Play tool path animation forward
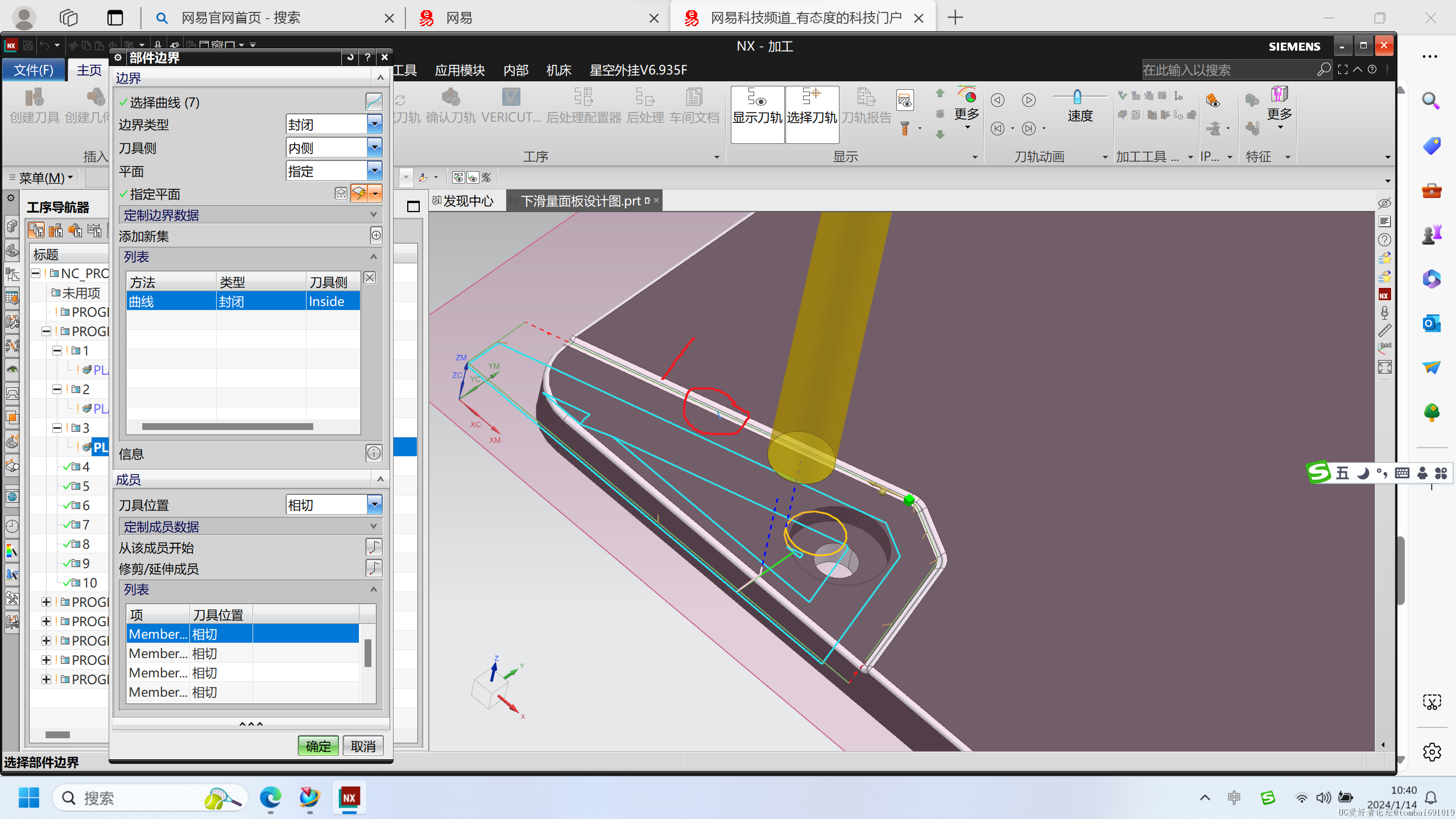The width and height of the screenshot is (1456, 819). (x=1029, y=100)
